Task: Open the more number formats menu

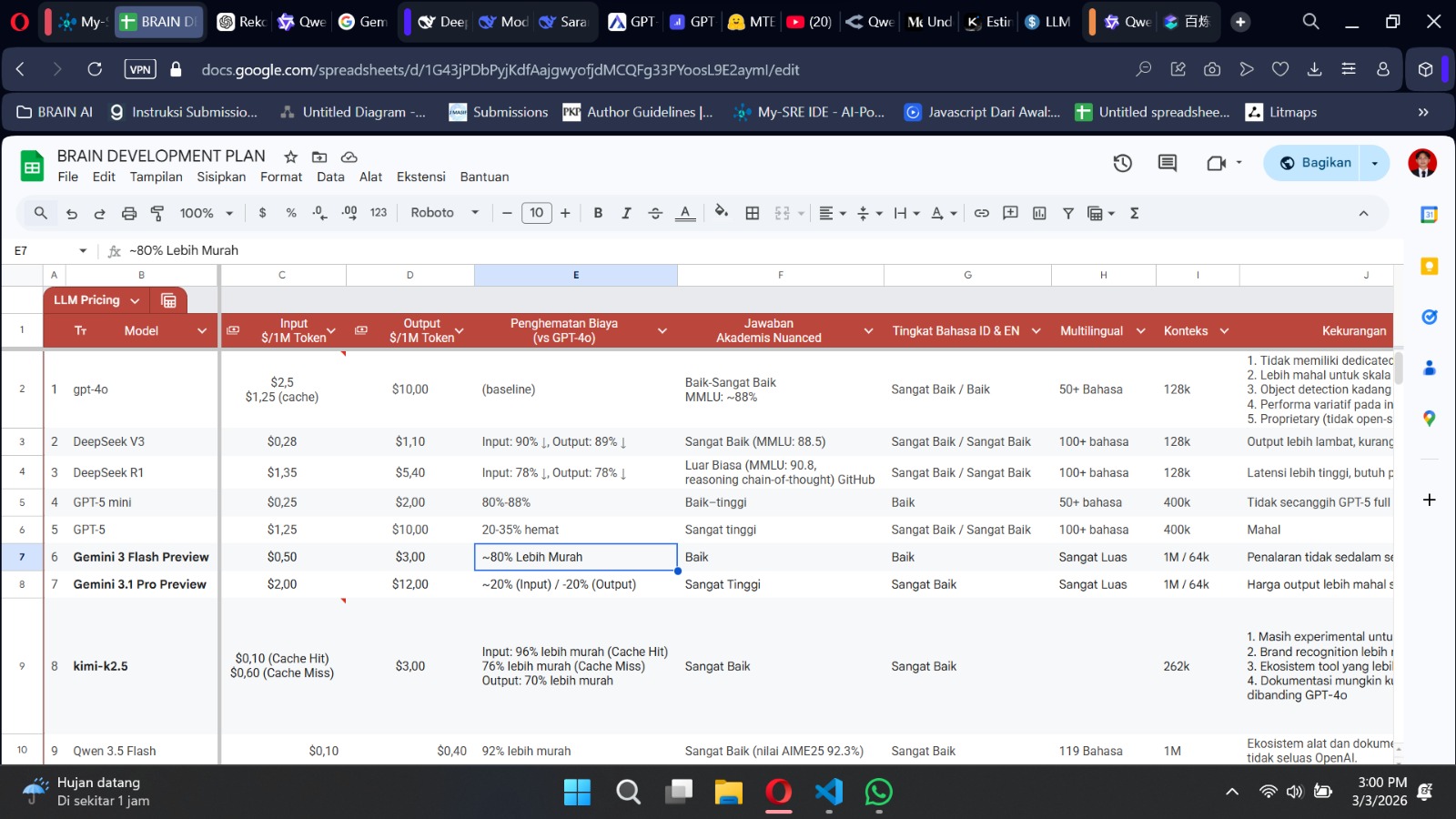Action: tap(379, 213)
